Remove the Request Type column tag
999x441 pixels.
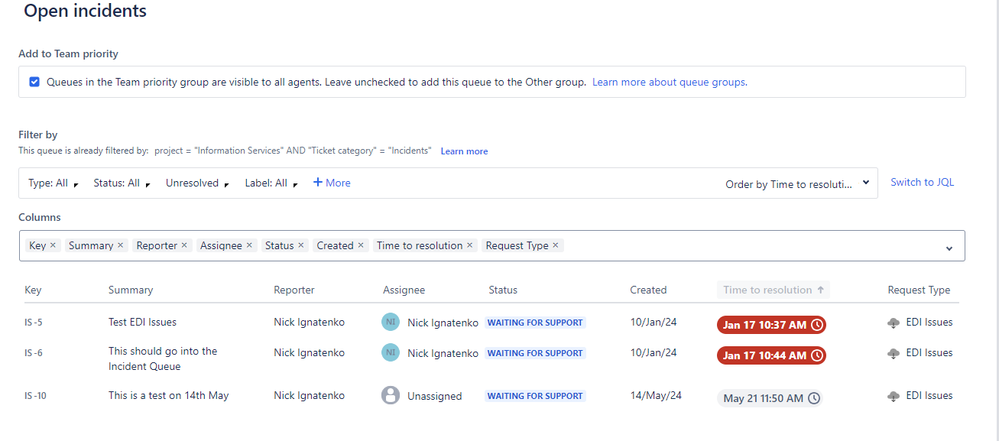click(x=556, y=245)
